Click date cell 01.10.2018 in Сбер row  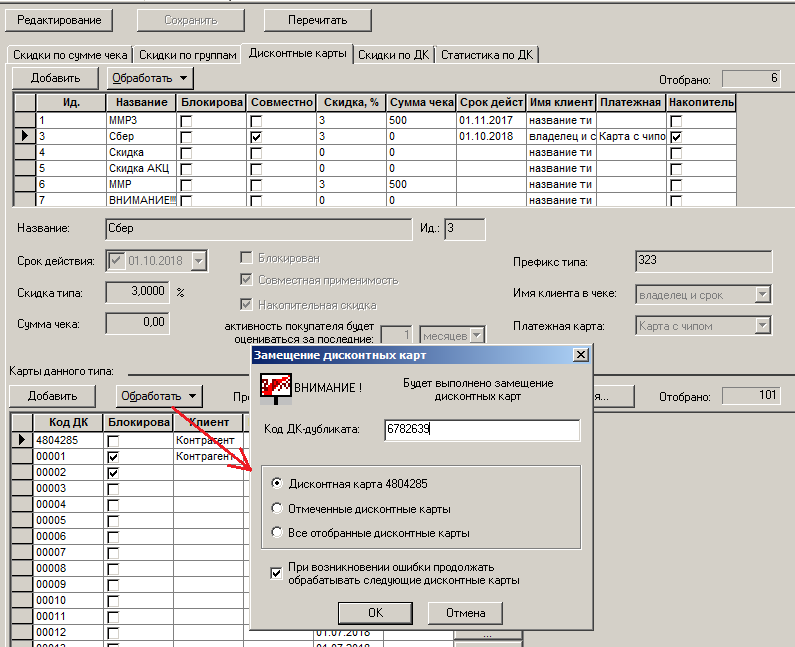pyautogui.click(x=491, y=136)
